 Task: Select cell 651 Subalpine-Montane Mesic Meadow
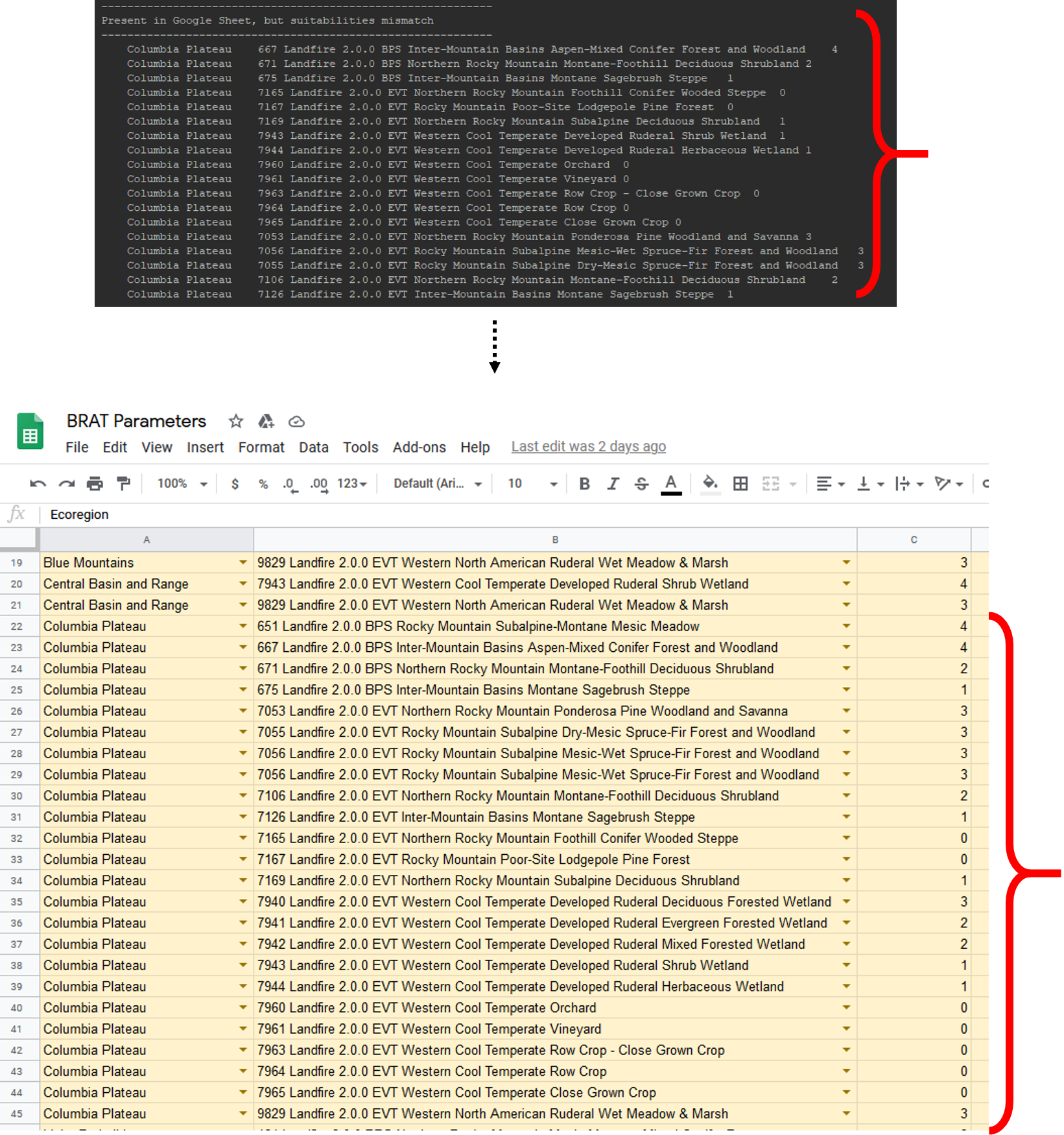555,626
